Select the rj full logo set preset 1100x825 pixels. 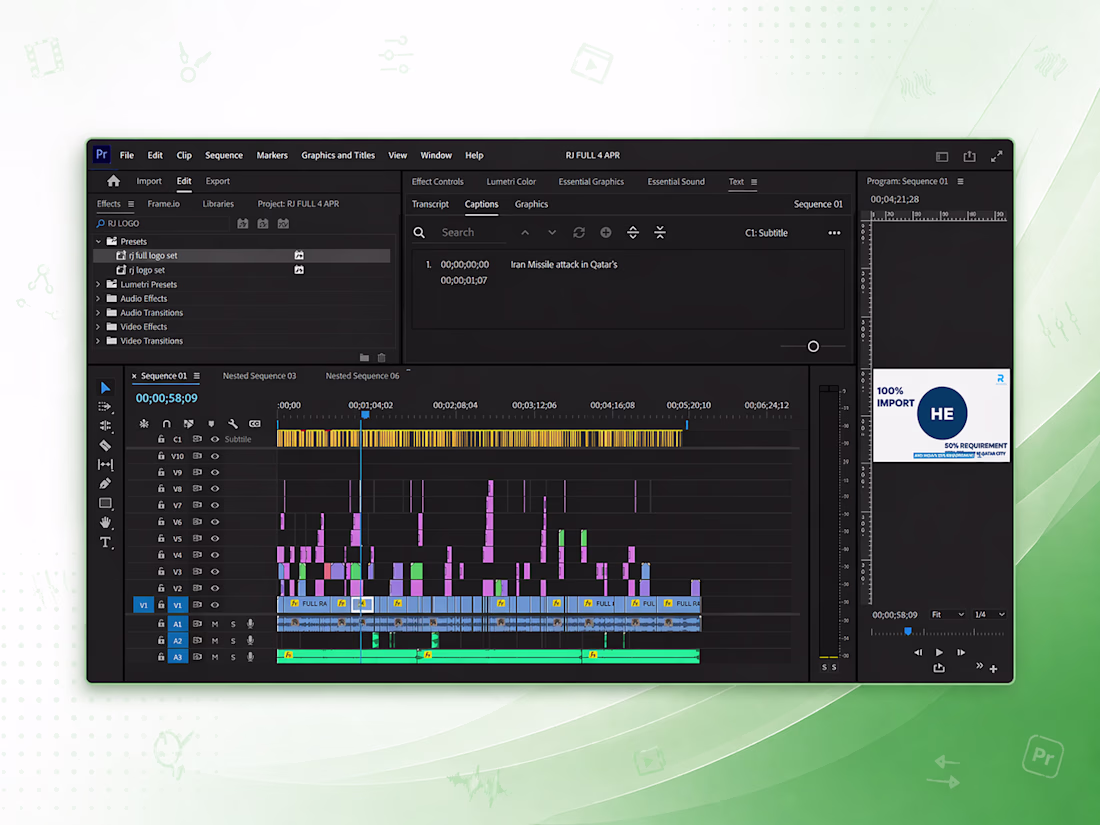(242, 255)
